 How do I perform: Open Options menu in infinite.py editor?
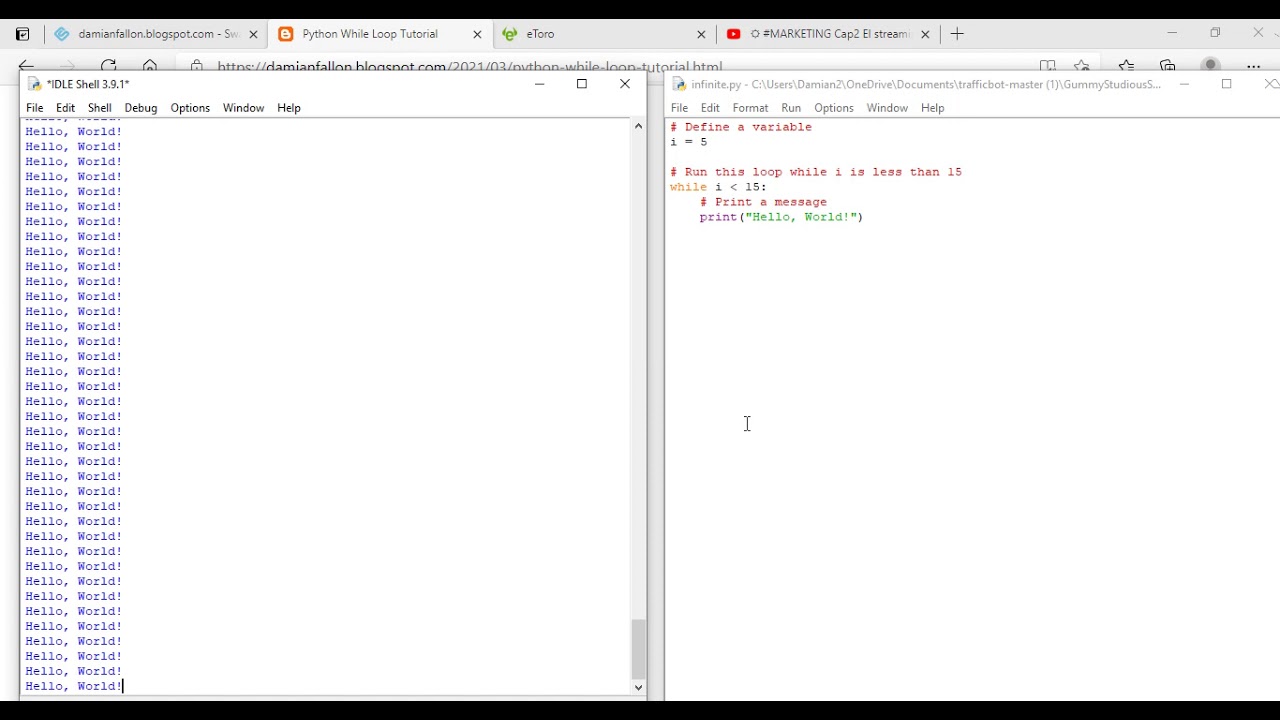pyautogui.click(x=834, y=108)
